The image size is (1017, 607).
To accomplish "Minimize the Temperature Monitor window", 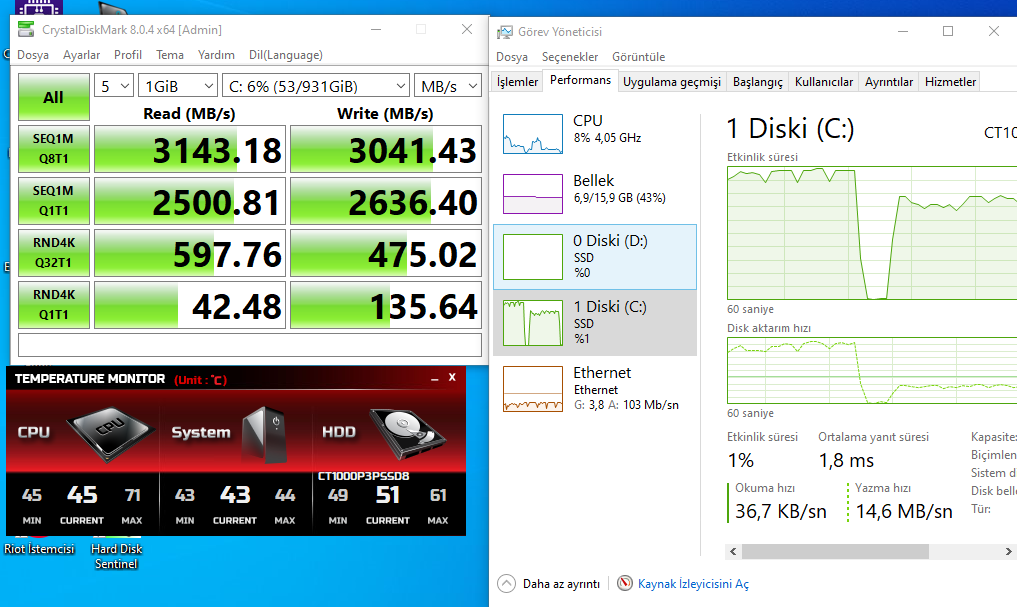I will 434,378.
